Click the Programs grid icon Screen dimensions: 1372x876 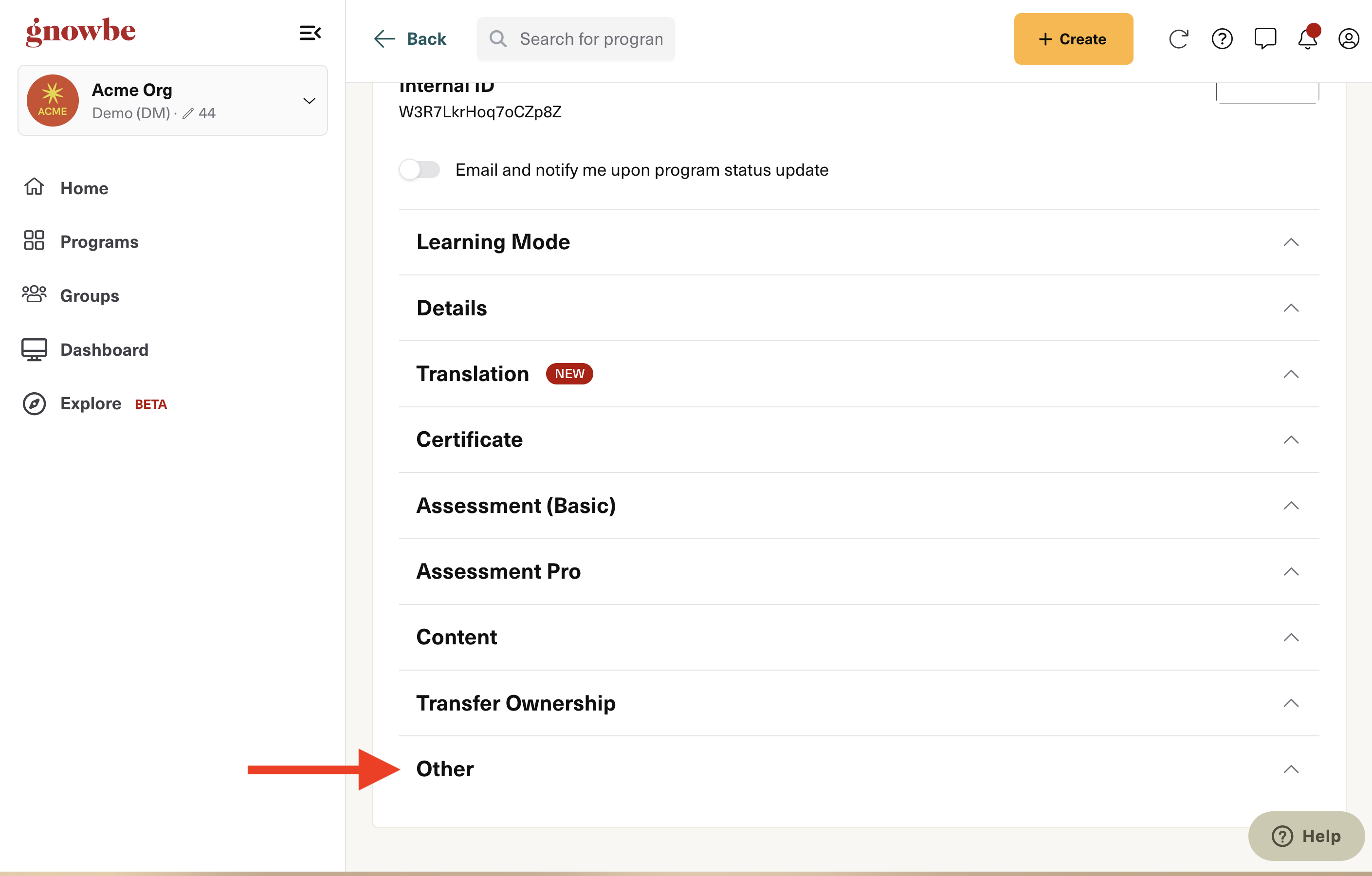click(34, 240)
